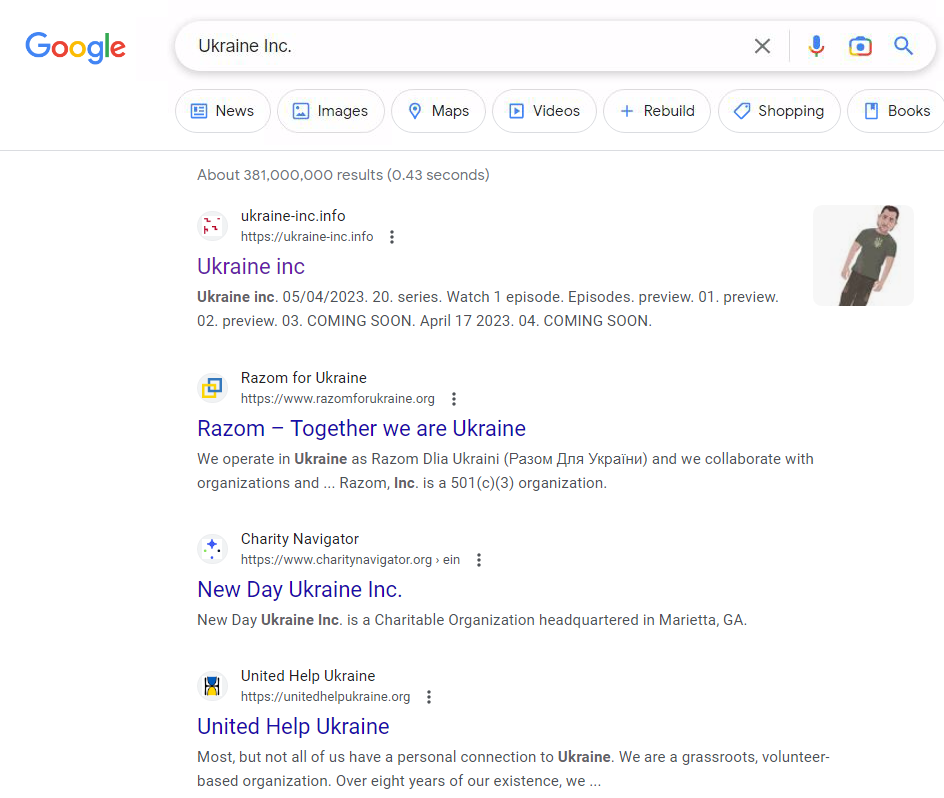944x798 pixels.
Task: Switch to the Videos filter
Action: 544,111
